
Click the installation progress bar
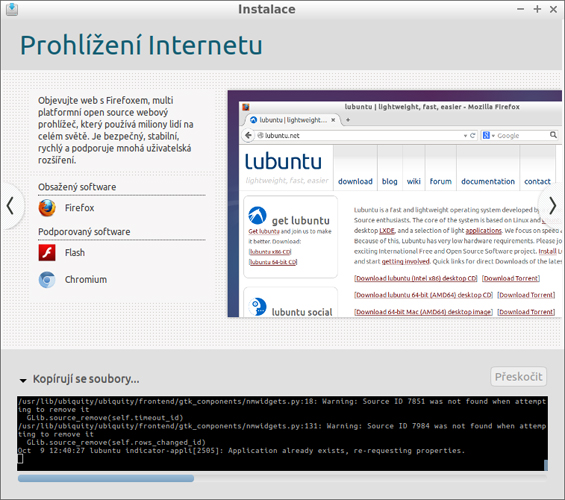coord(282,478)
